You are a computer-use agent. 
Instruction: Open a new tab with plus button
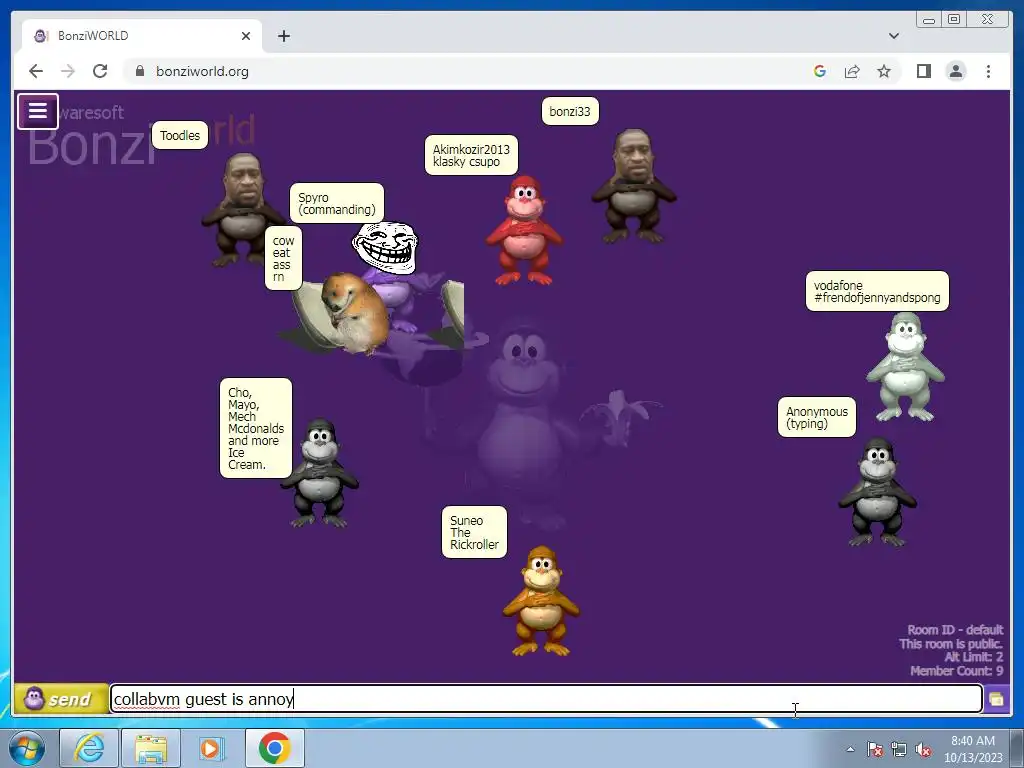283,36
